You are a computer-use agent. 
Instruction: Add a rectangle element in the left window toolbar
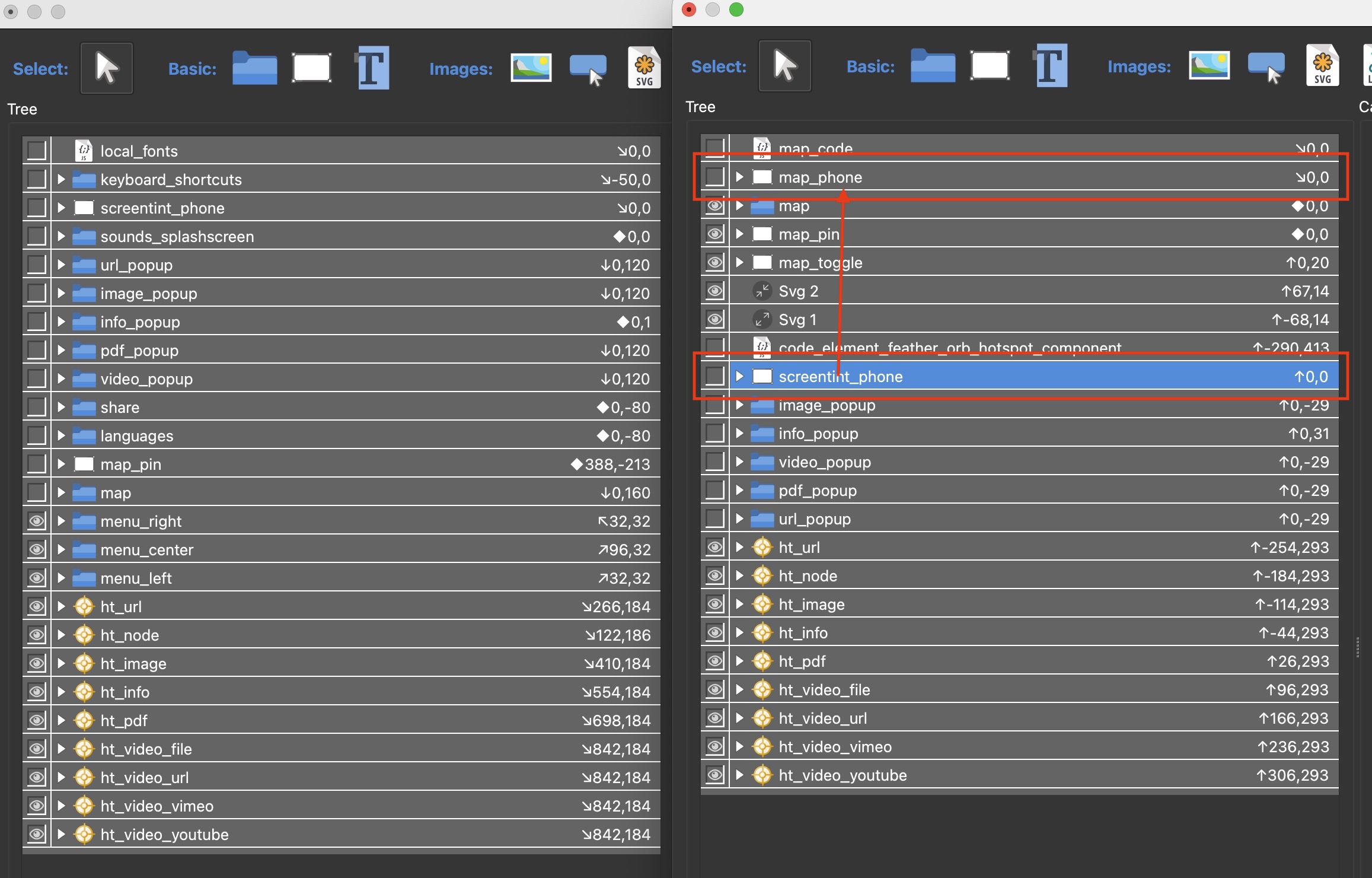(x=312, y=68)
